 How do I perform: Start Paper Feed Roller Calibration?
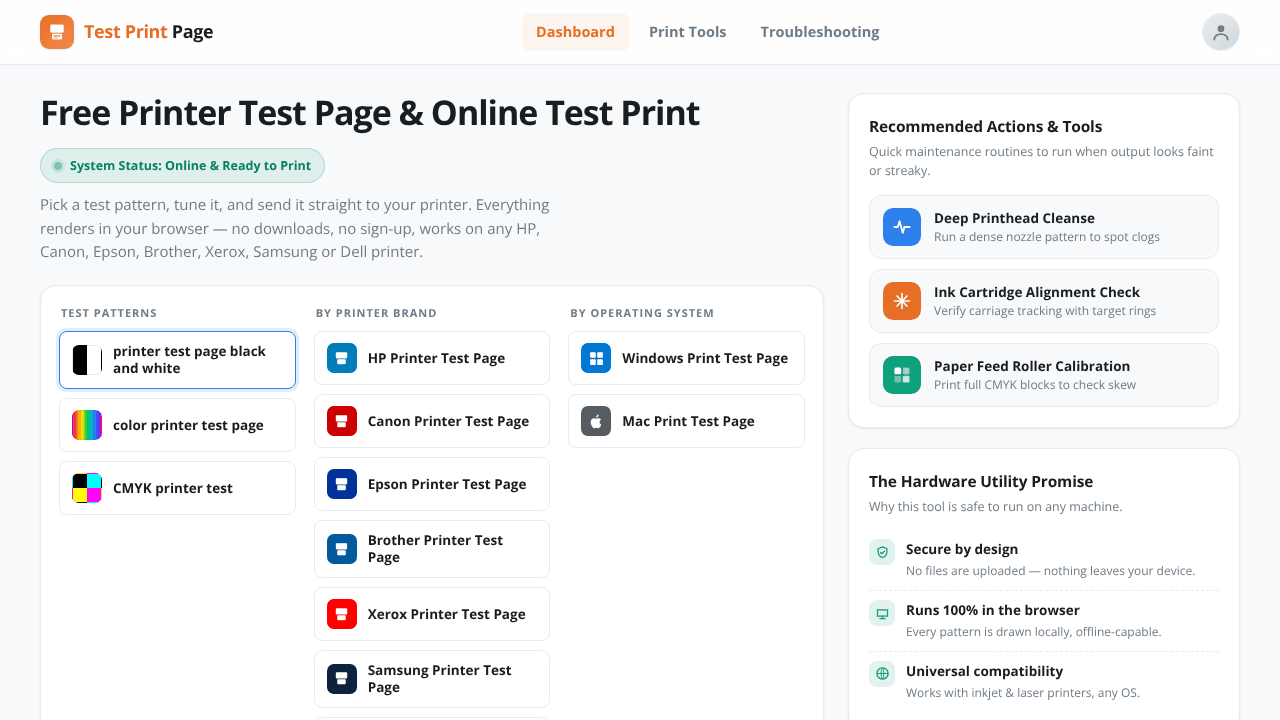[1044, 375]
